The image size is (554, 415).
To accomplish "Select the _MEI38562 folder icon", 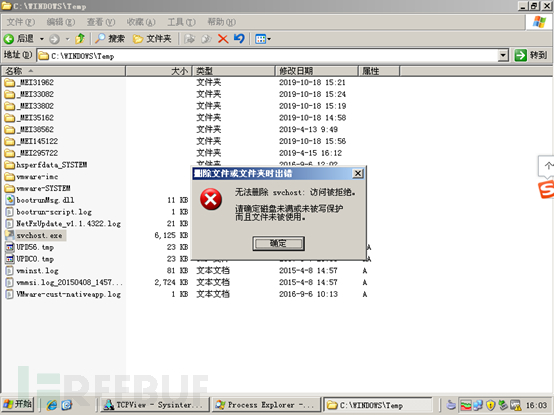I will click(x=10, y=130).
